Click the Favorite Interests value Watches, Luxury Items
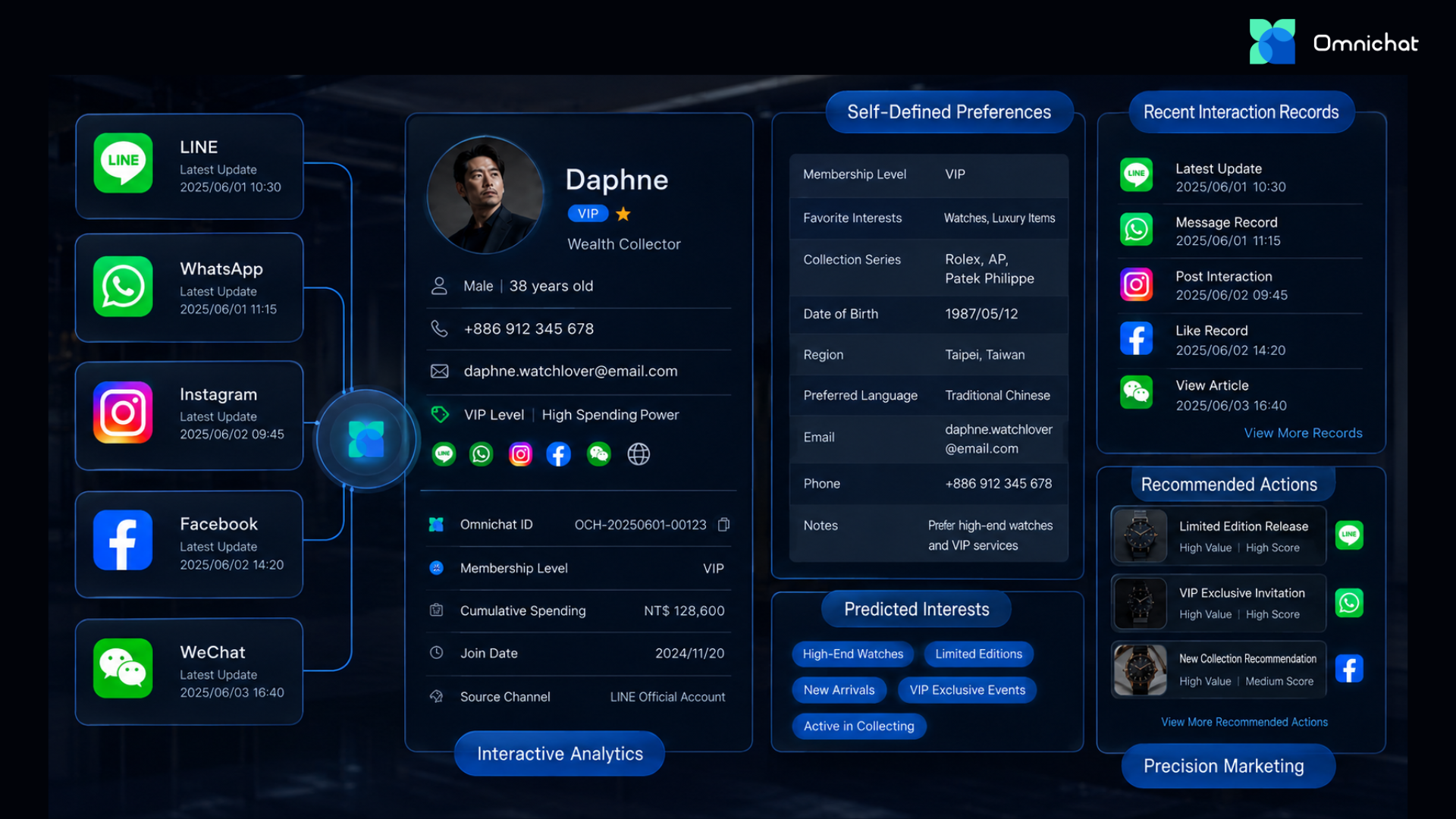Image resolution: width=1456 pixels, height=819 pixels. coord(999,218)
